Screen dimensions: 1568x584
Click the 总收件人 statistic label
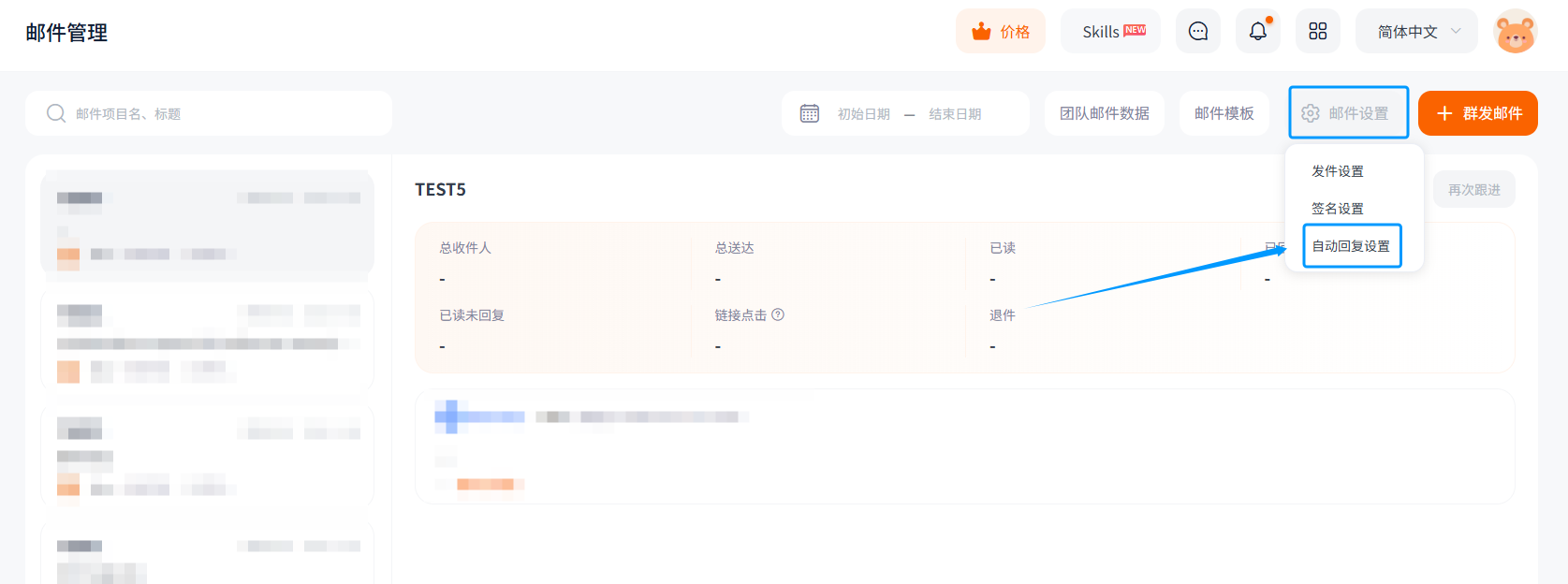465,248
